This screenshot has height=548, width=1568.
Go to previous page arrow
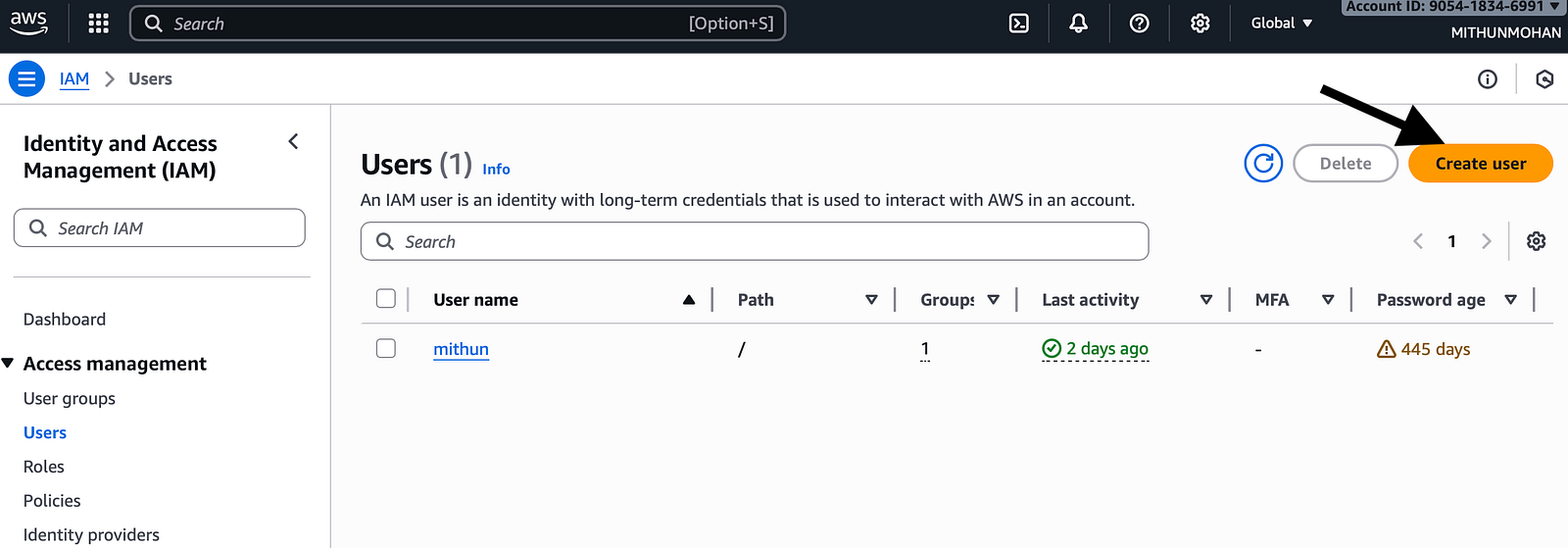(1417, 241)
